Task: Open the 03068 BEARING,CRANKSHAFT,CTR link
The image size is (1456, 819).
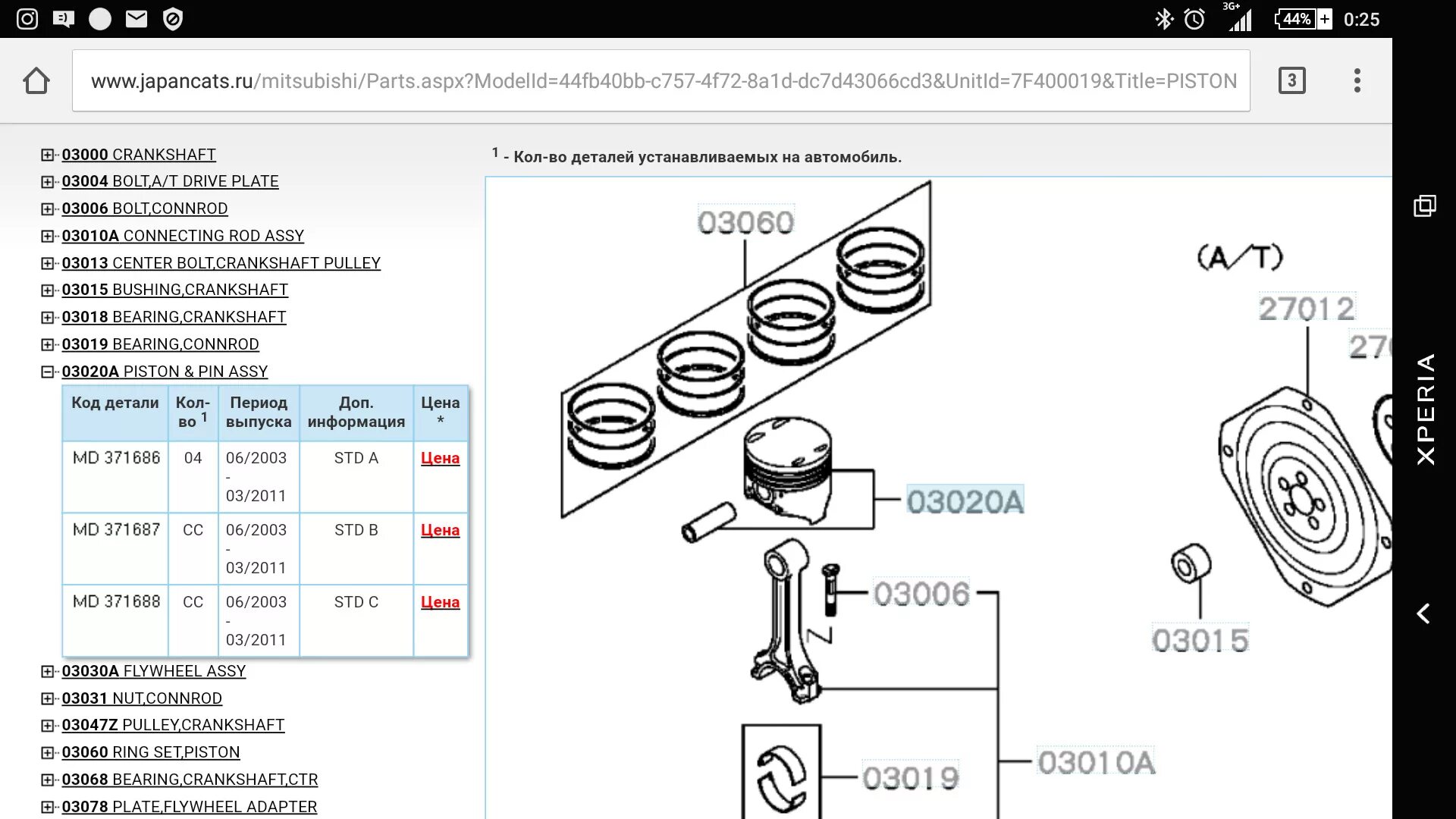Action: 190,780
